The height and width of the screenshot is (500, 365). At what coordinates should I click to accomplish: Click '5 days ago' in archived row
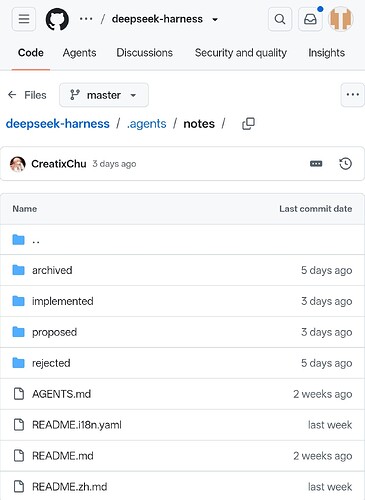click(x=327, y=270)
